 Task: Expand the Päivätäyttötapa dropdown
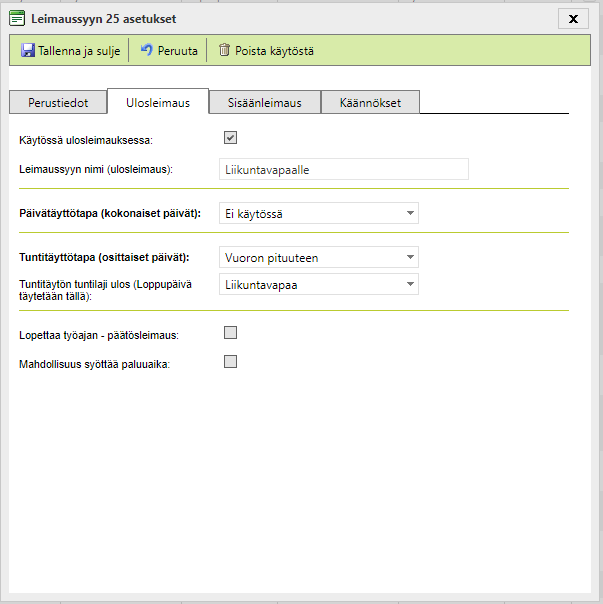[x=318, y=213]
